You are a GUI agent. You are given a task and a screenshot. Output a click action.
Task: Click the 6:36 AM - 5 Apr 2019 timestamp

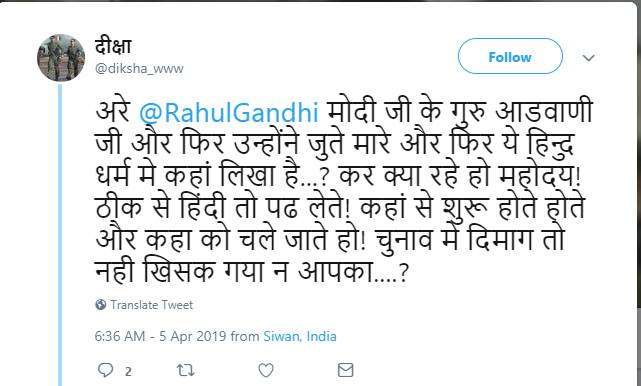[160, 336]
